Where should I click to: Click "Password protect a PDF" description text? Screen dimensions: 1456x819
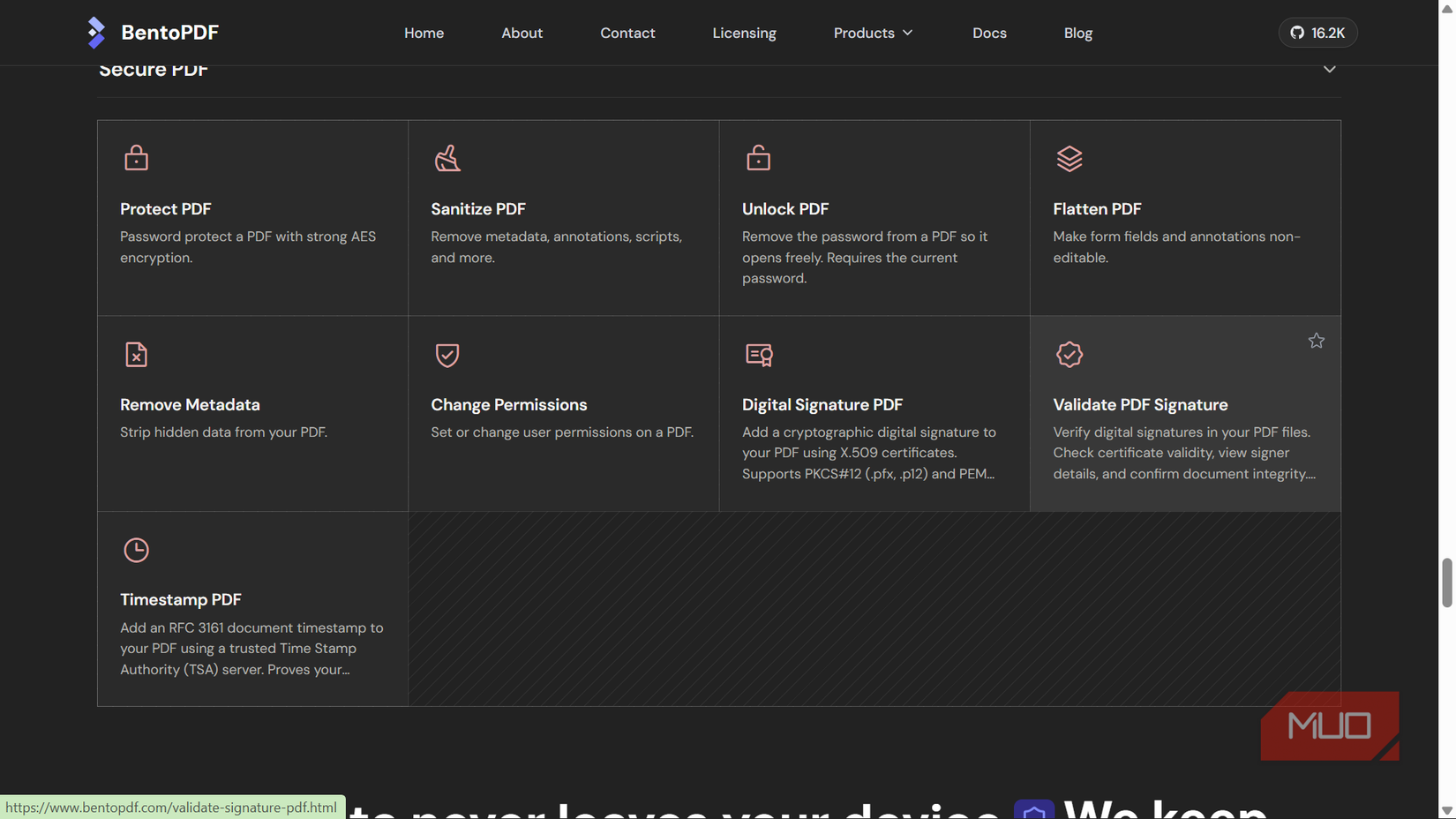(248, 247)
